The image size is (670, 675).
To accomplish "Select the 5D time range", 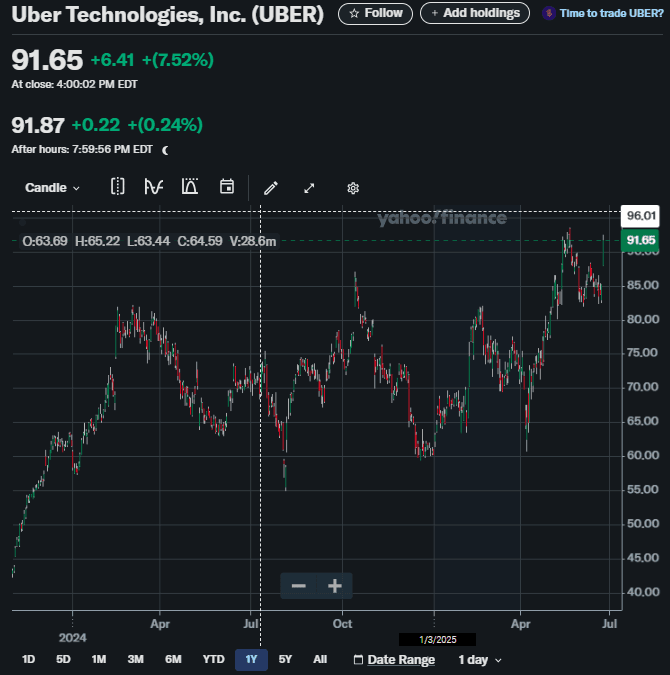I will [63, 660].
